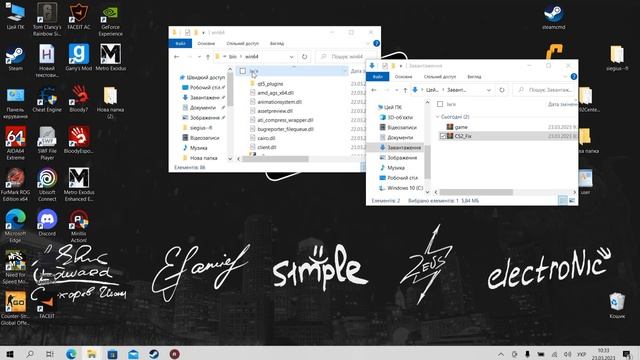
Task: Open steamcmd desktop icon
Action: [x=554, y=17]
